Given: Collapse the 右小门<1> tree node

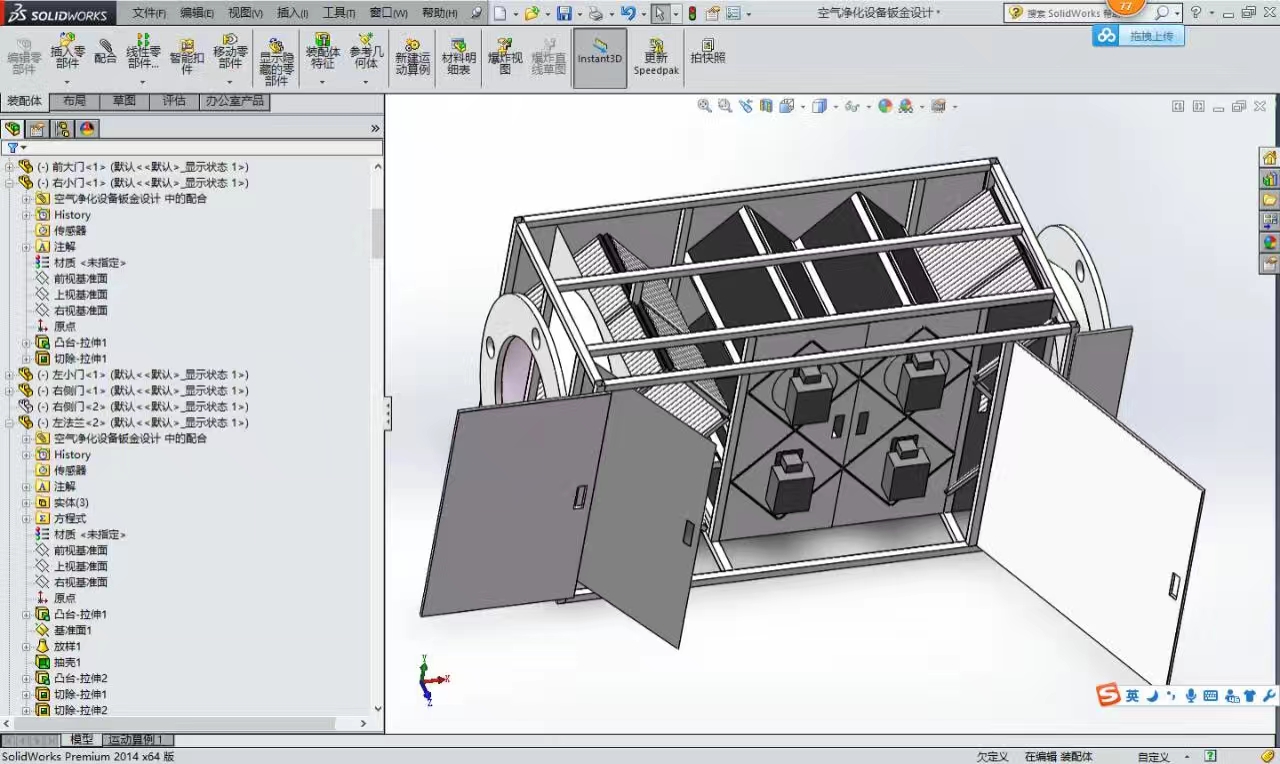Looking at the screenshot, I should point(10,183).
